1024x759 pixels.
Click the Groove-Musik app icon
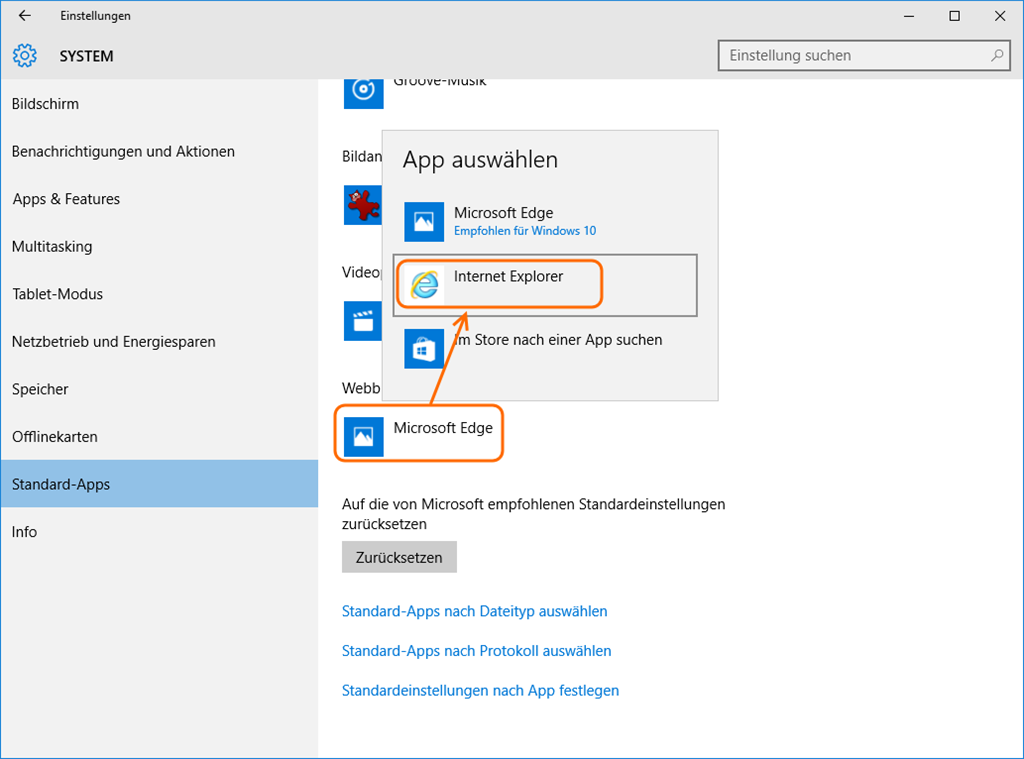[x=363, y=90]
